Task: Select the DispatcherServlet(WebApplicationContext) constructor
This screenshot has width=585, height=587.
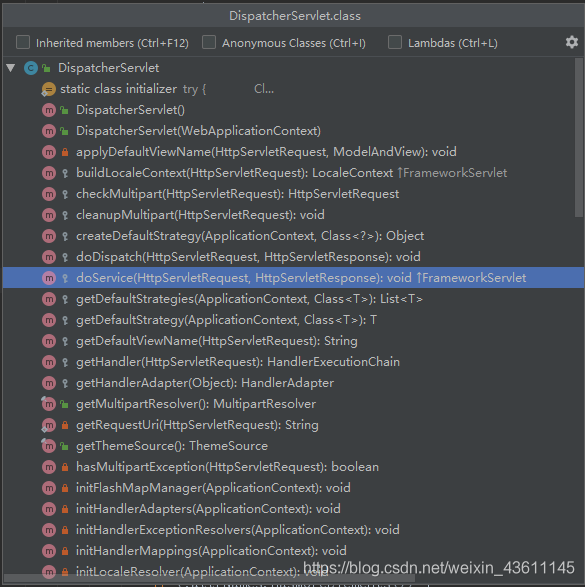Action: [x=198, y=131]
